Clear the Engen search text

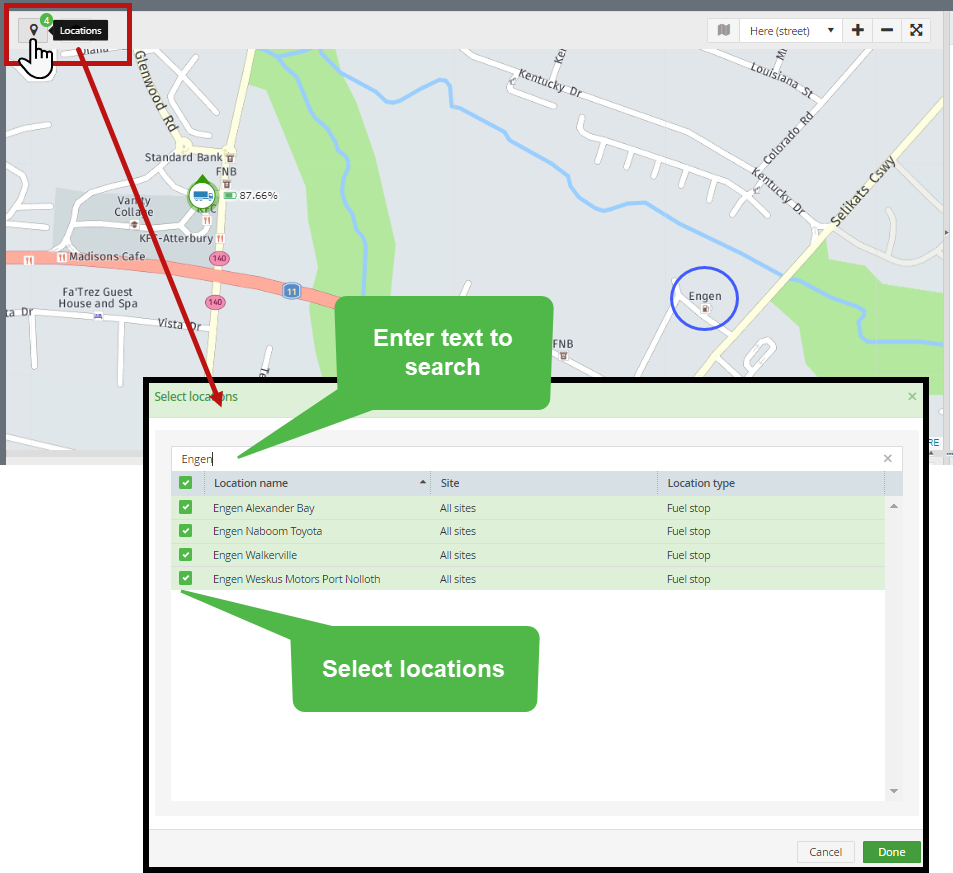coord(887,458)
